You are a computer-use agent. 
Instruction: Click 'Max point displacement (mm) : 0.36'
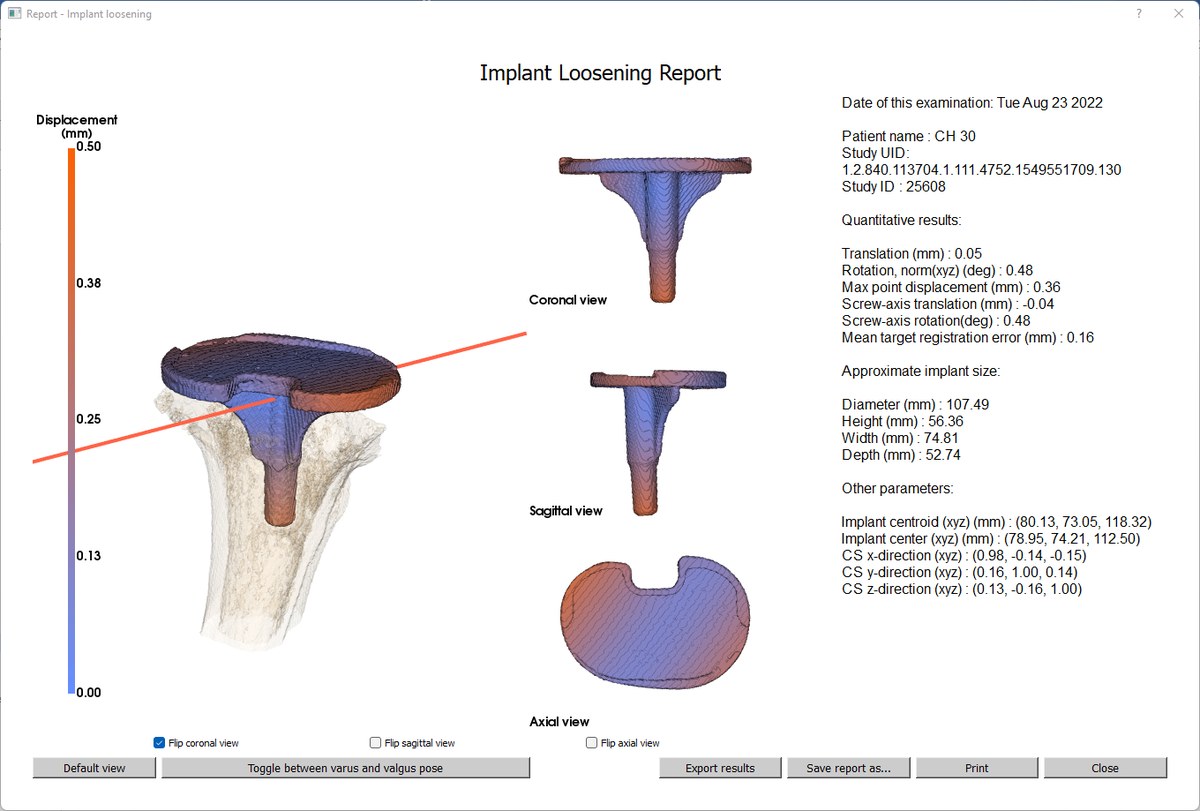point(951,287)
